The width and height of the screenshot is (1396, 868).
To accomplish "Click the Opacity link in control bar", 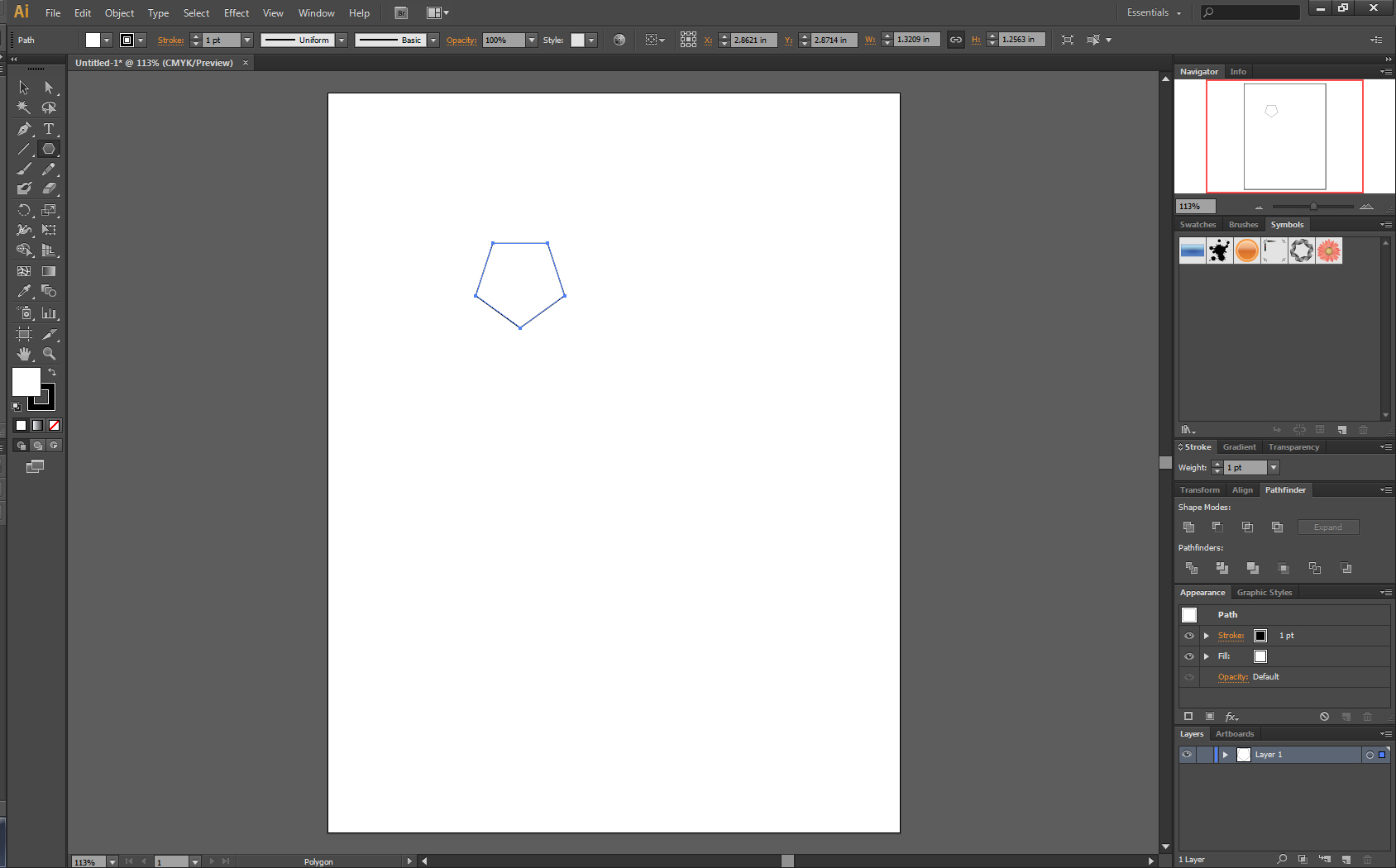I will 461,40.
